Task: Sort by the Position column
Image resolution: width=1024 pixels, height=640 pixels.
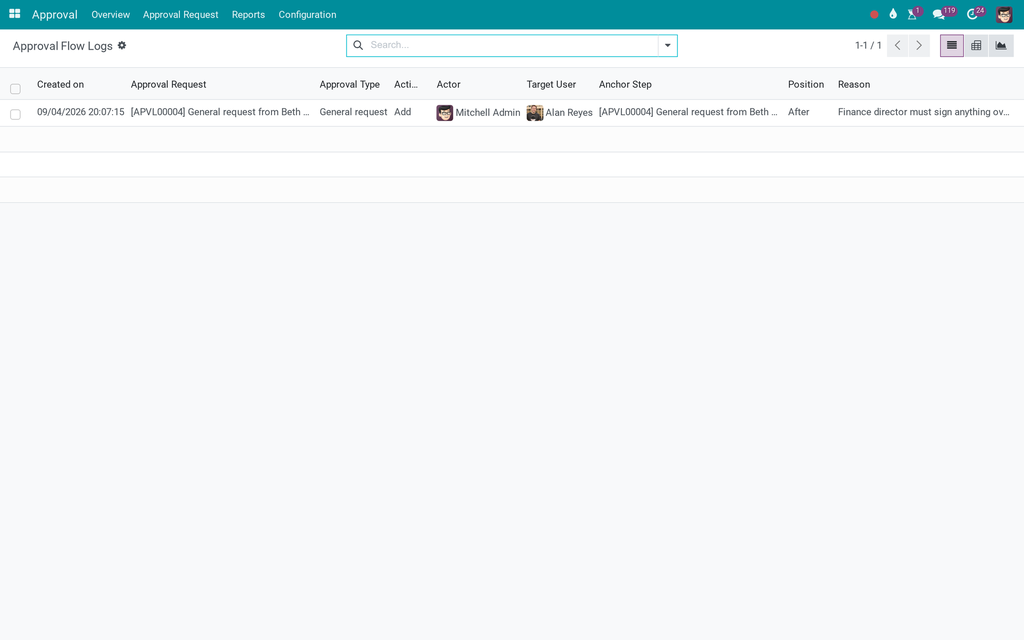Action: 806,84
